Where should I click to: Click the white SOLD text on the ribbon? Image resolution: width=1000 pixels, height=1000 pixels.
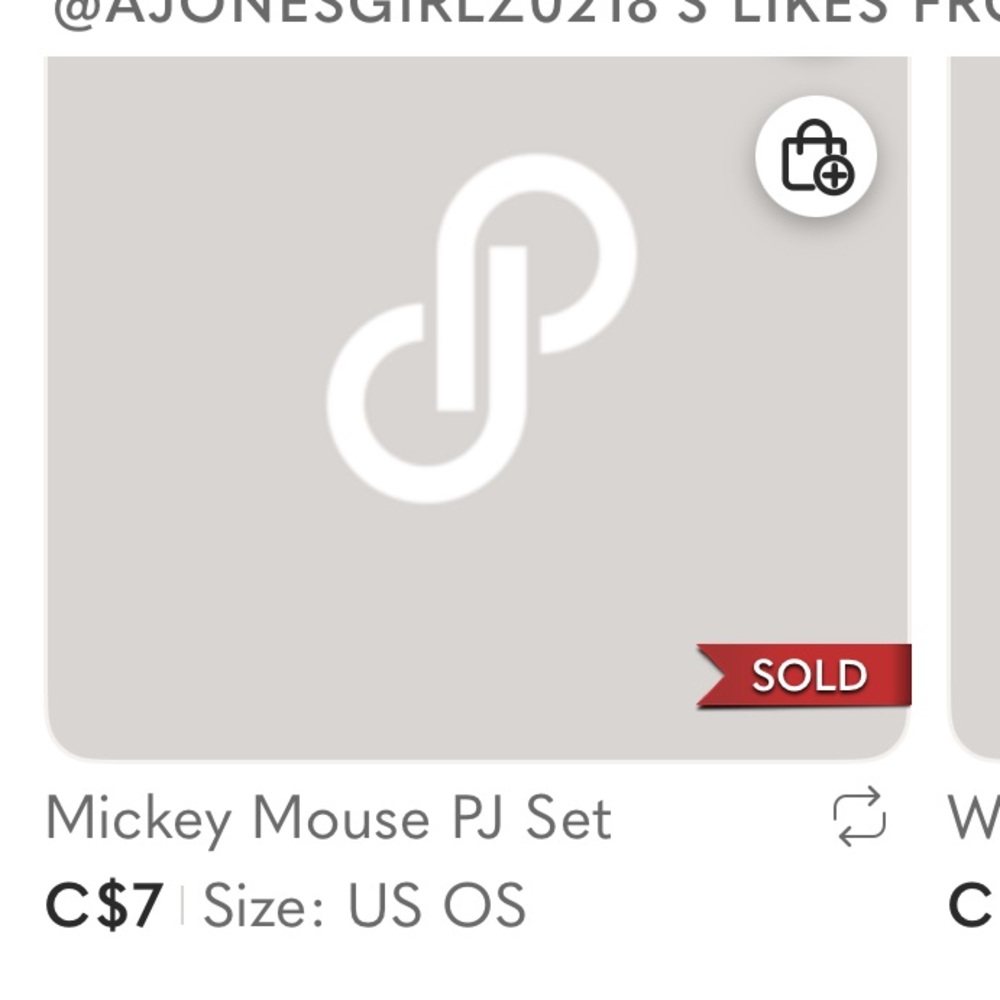[810, 676]
